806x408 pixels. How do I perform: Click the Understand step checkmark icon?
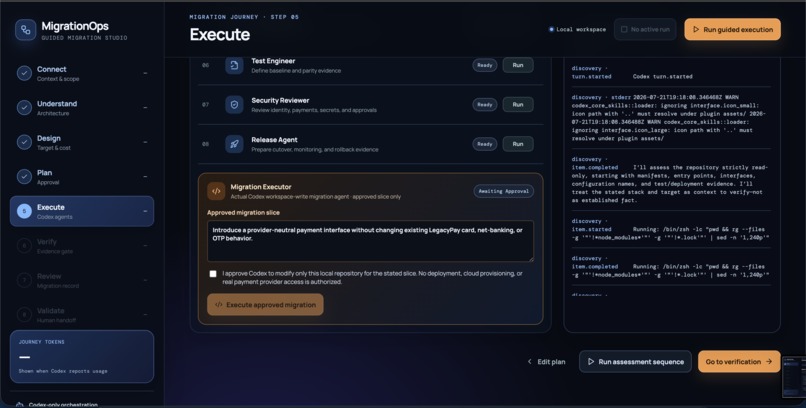pyautogui.click(x=24, y=108)
